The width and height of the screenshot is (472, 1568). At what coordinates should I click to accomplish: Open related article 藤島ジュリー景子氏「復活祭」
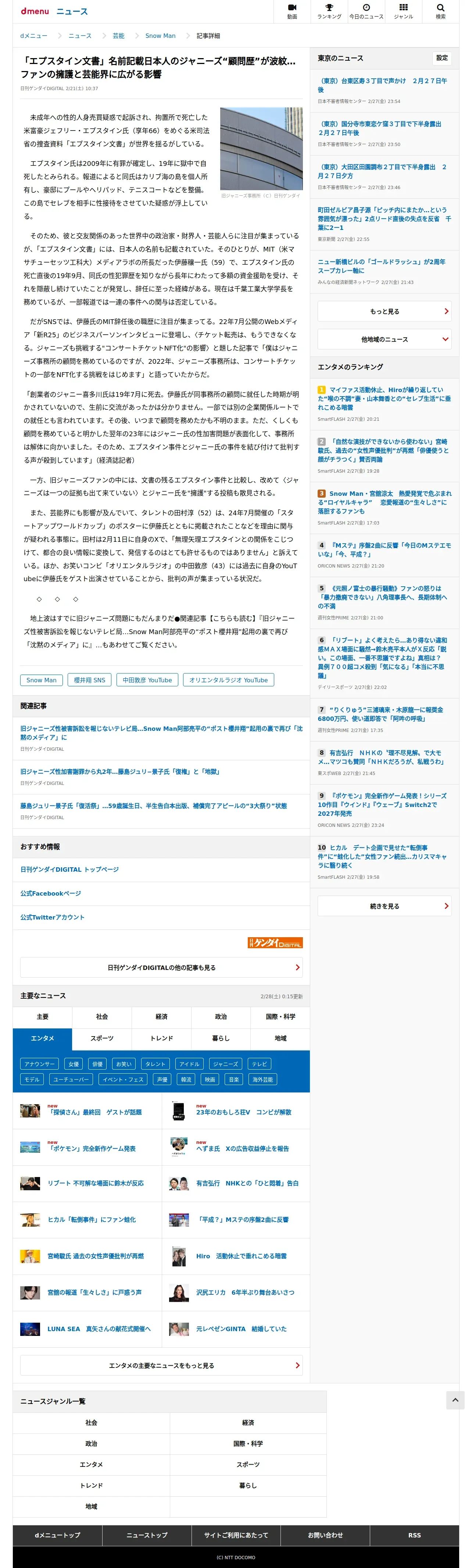click(153, 805)
